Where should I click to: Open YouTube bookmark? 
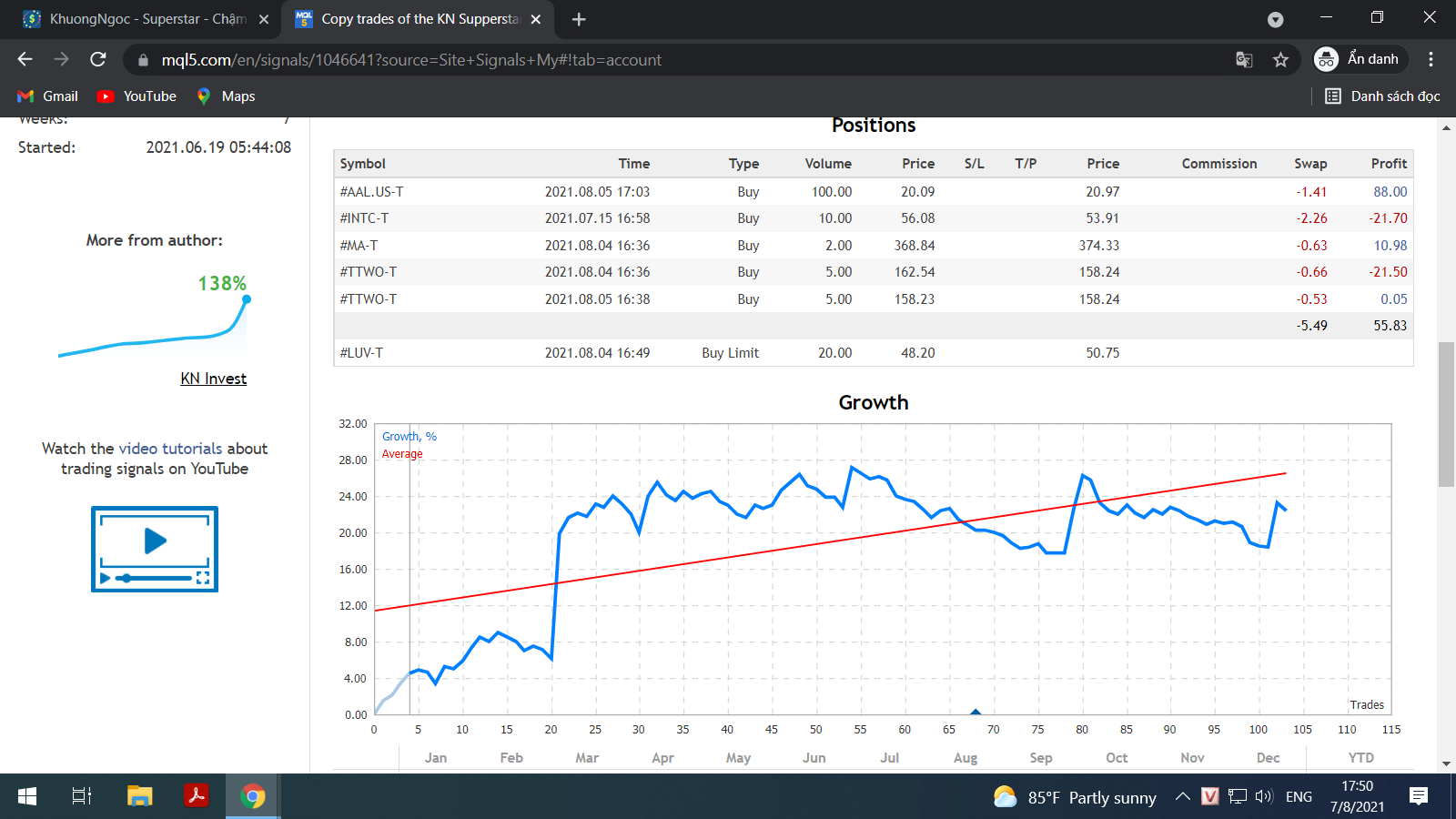(x=137, y=96)
